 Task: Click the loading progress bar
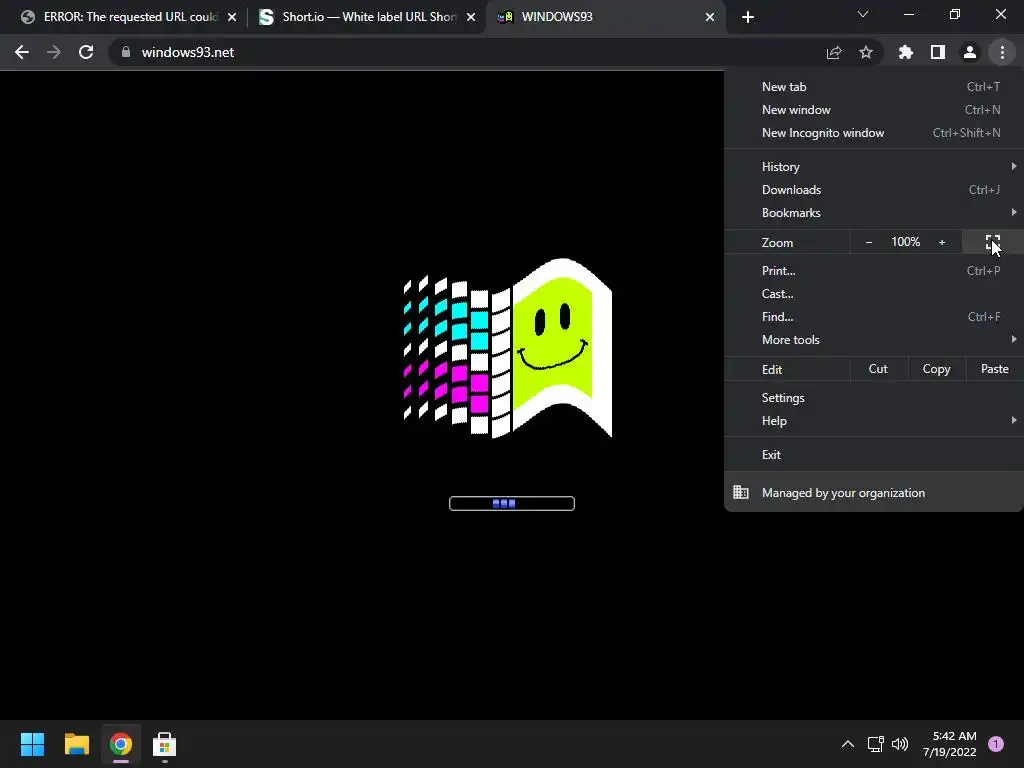point(512,504)
